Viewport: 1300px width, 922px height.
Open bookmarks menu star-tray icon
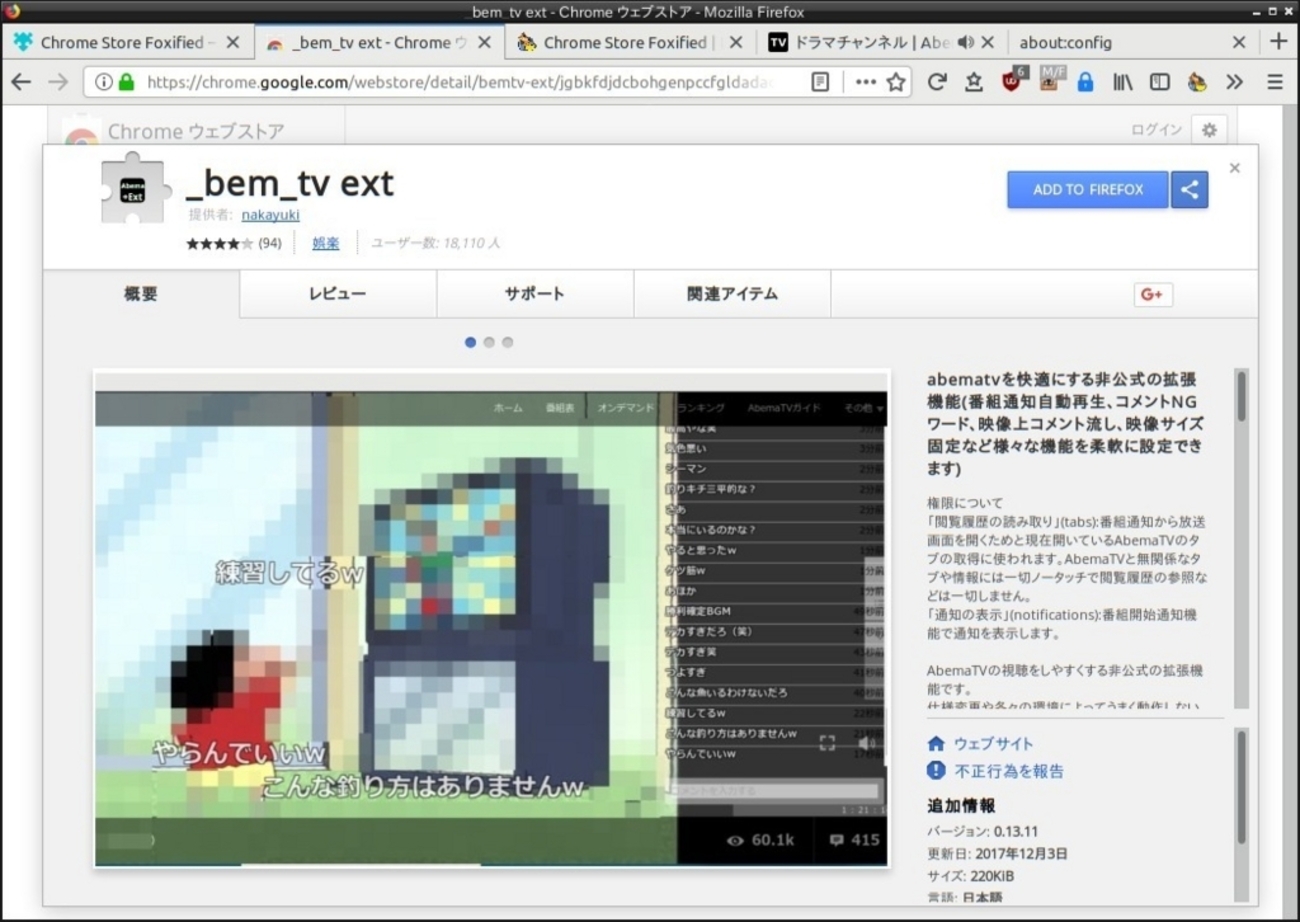973,82
